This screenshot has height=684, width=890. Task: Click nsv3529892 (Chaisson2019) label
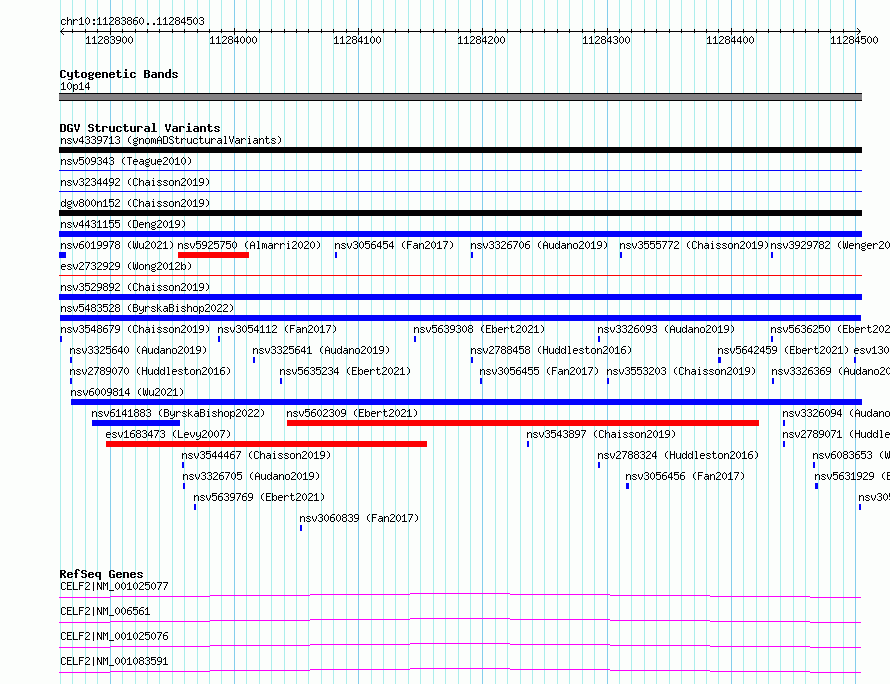click(x=135, y=287)
